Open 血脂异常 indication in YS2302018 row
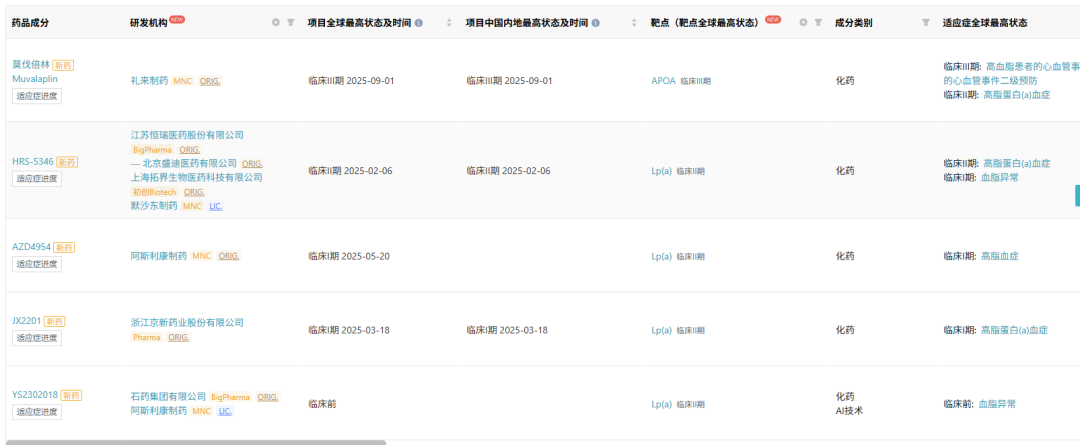1080x445 pixels. coord(997,404)
